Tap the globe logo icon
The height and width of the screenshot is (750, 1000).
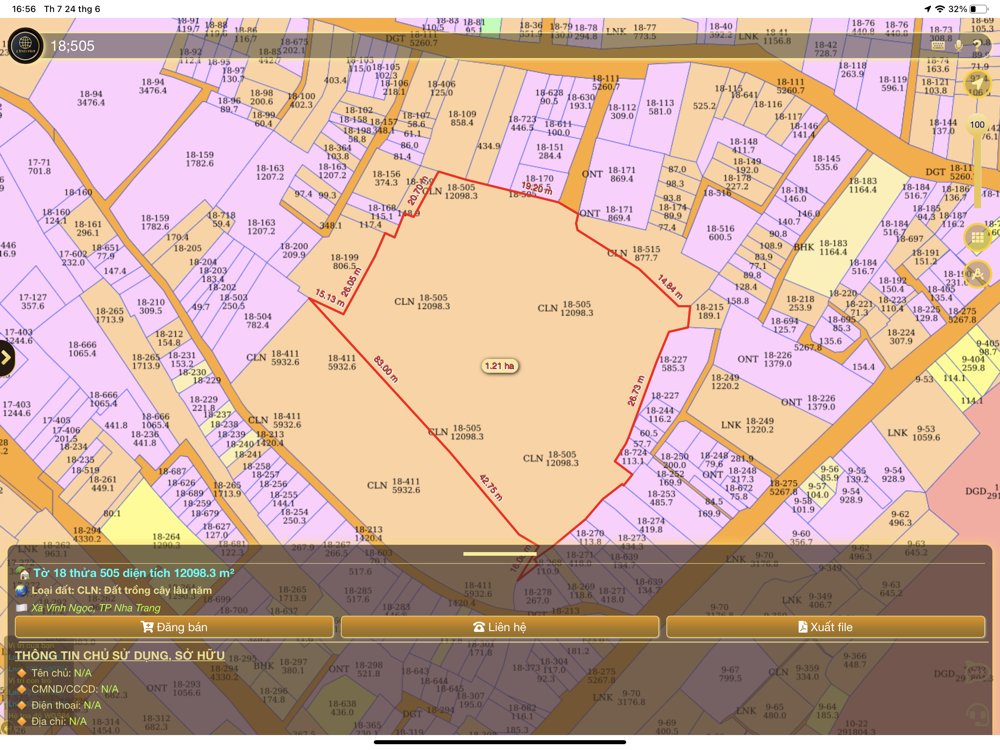(26, 45)
